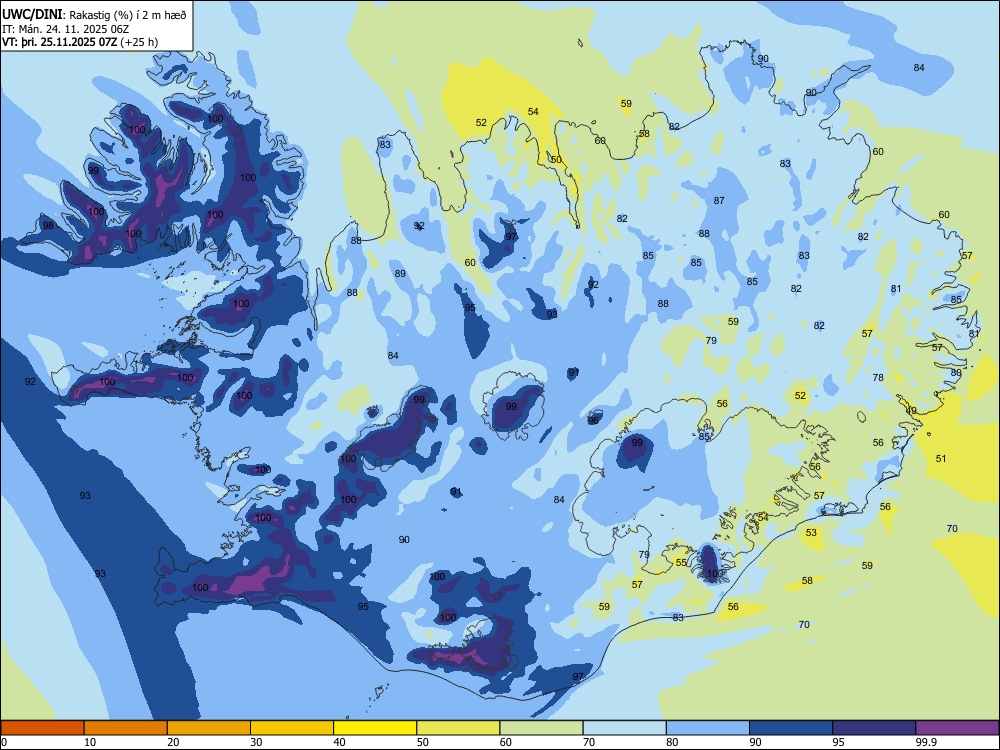Click the legend tick label '0'
The width and height of the screenshot is (1000, 750).
point(4,742)
